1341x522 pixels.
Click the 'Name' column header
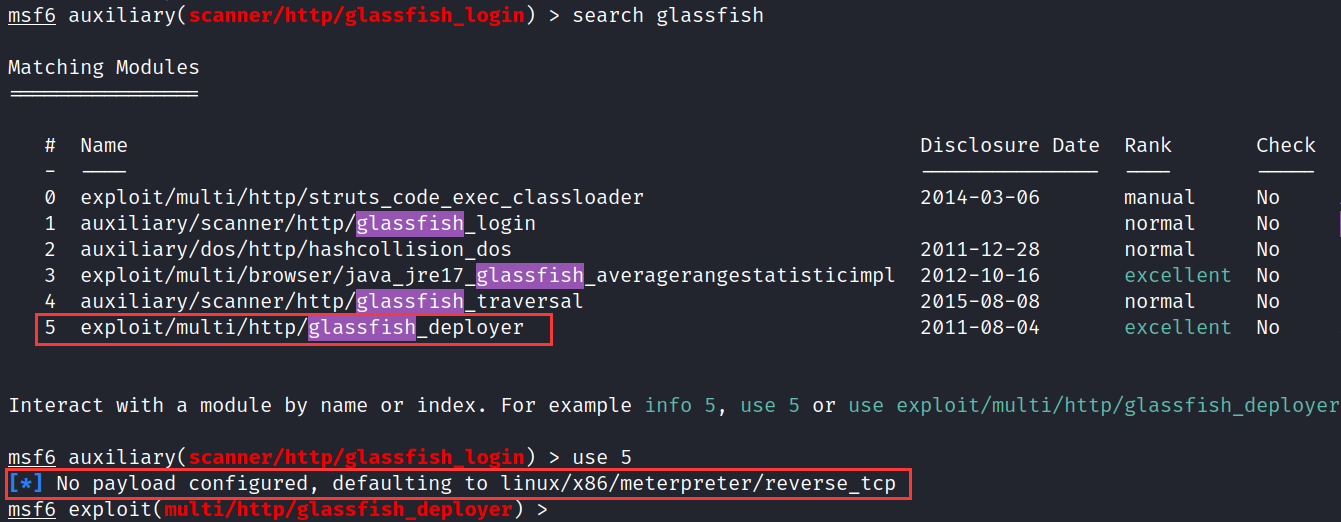click(104, 146)
